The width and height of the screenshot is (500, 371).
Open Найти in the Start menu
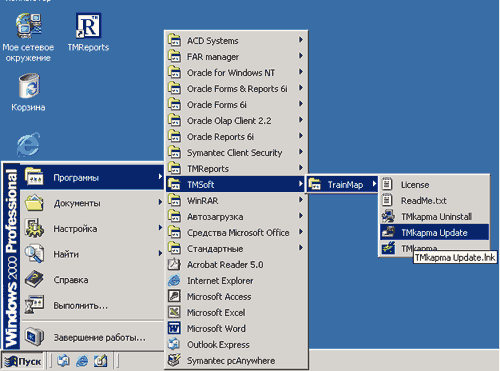click(x=92, y=254)
